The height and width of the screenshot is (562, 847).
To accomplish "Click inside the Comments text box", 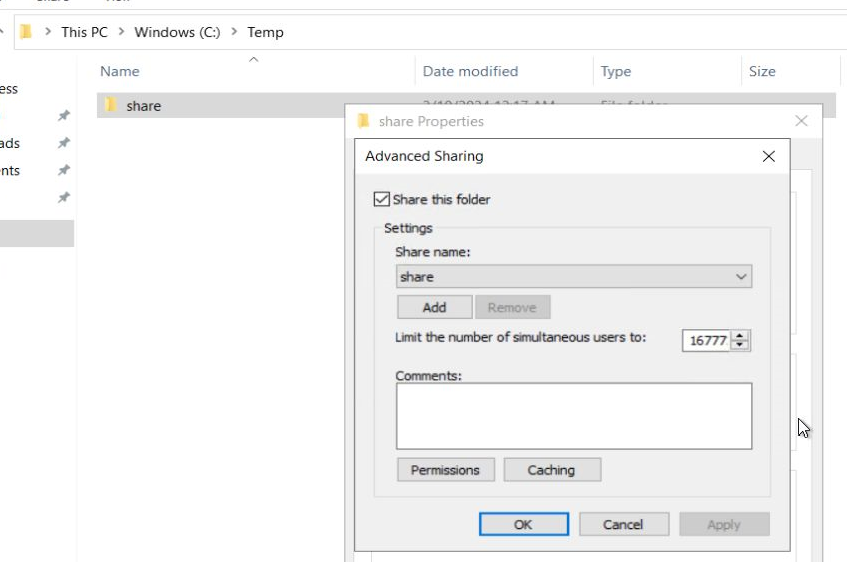I will pyautogui.click(x=574, y=416).
